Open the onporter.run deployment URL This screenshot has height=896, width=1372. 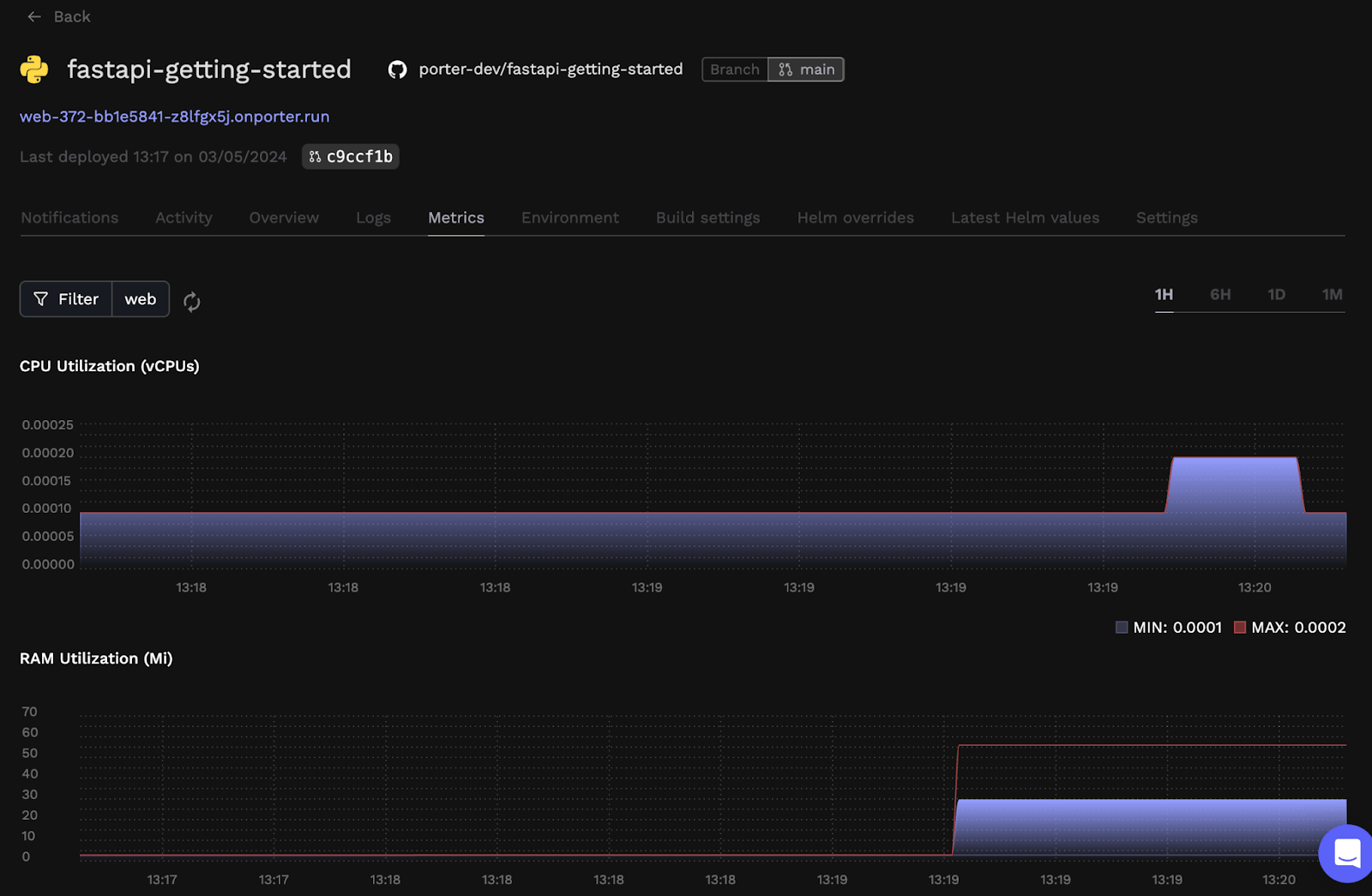(175, 117)
